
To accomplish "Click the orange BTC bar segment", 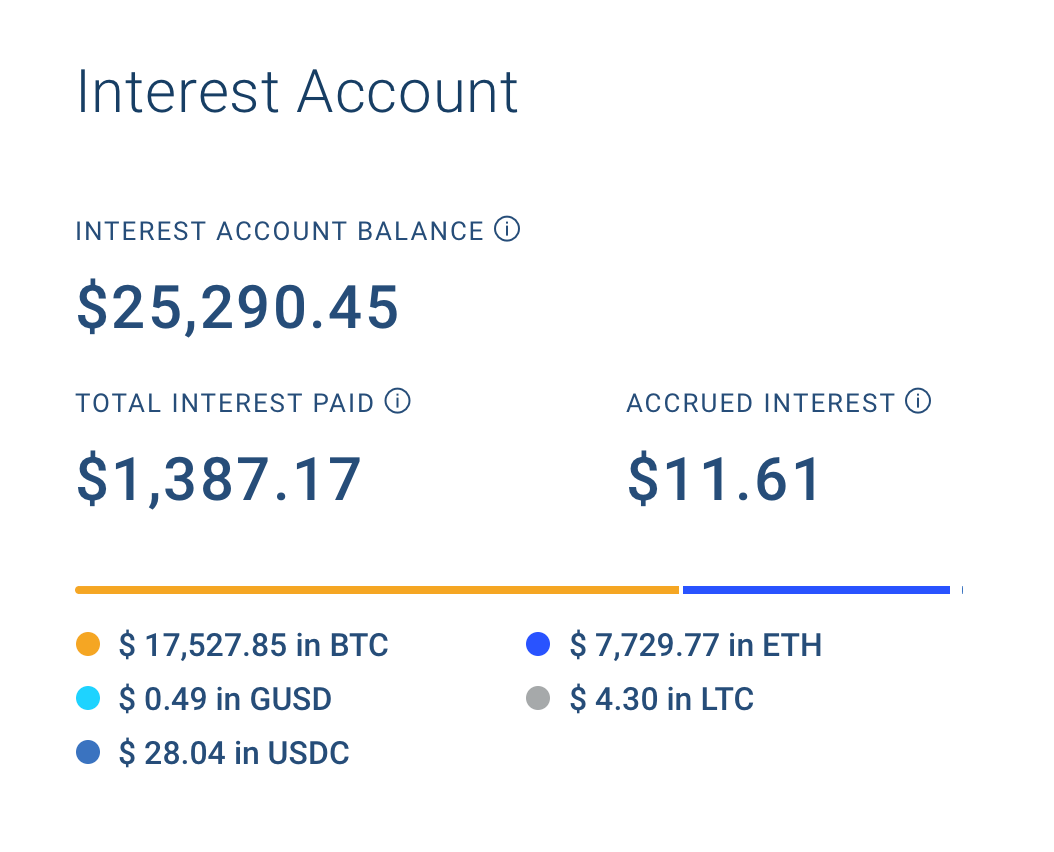I will [x=377, y=590].
